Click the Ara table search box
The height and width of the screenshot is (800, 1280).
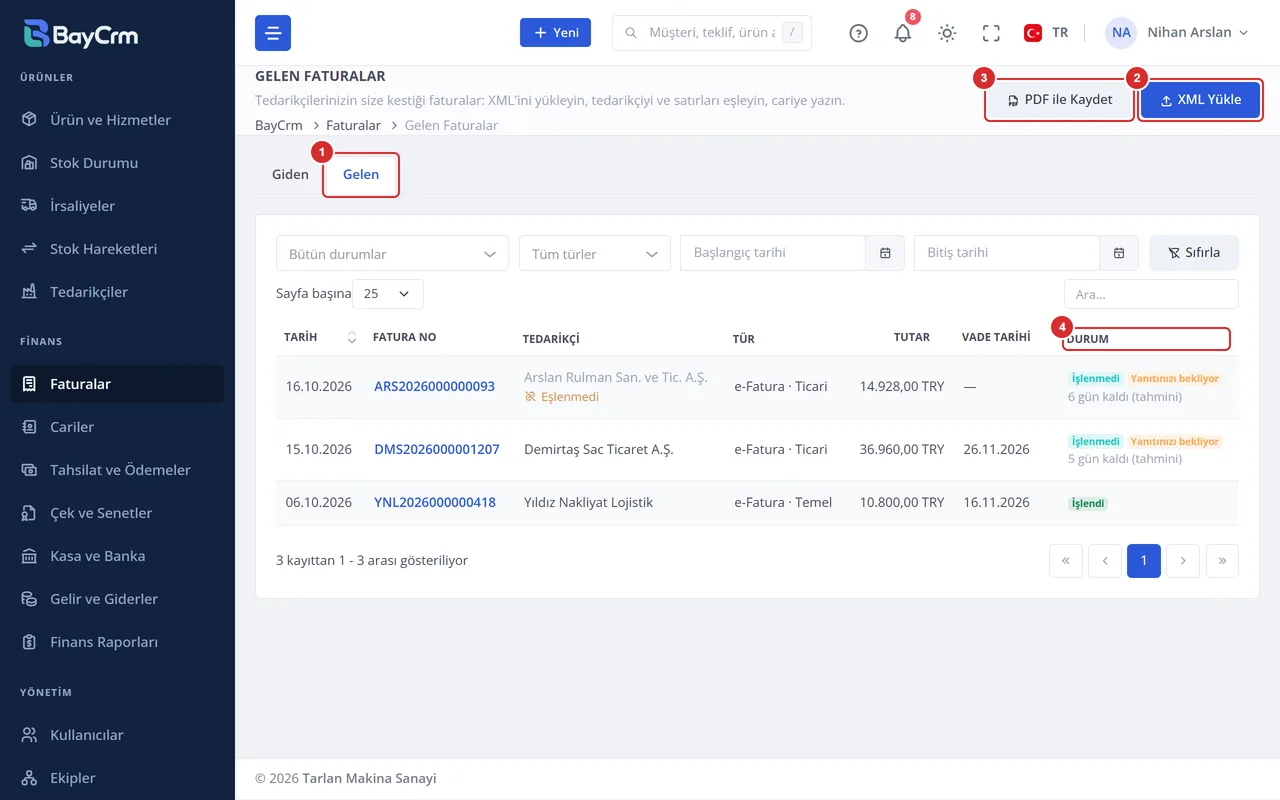point(1151,295)
